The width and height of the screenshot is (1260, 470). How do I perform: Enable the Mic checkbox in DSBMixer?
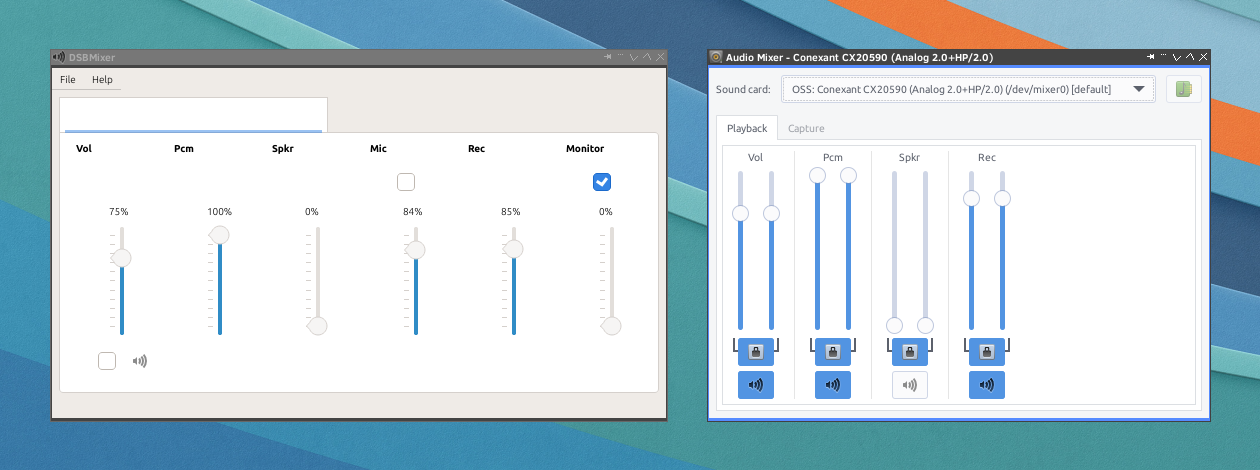406,182
